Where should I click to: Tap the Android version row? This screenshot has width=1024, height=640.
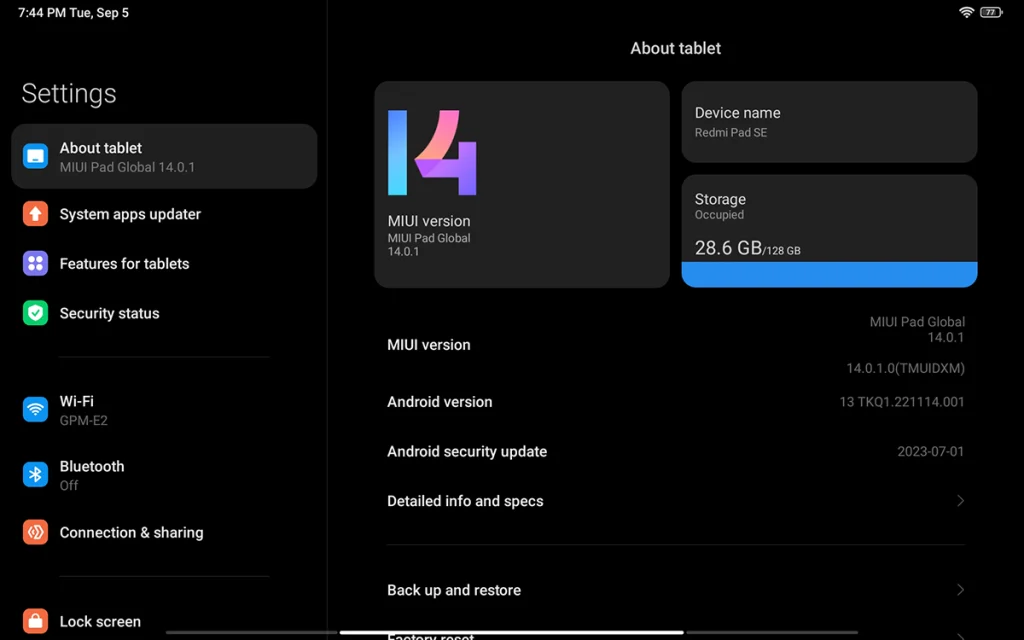(x=676, y=402)
